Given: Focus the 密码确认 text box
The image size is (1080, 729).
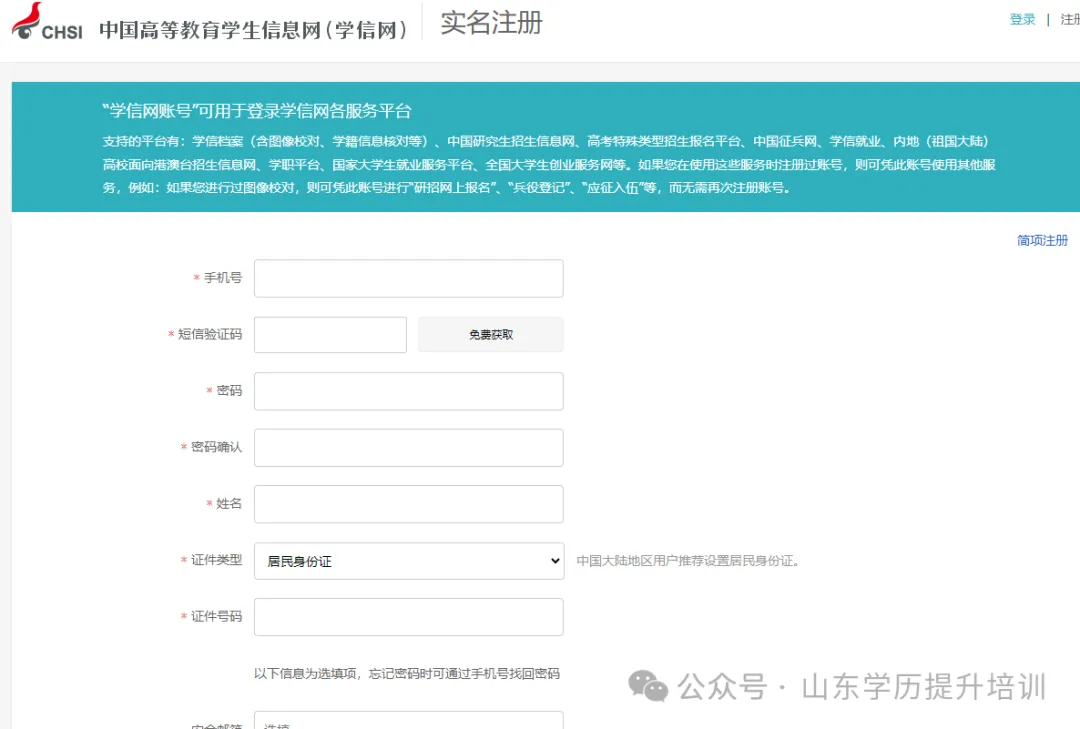Looking at the screenshot, I should click(408, 448).
